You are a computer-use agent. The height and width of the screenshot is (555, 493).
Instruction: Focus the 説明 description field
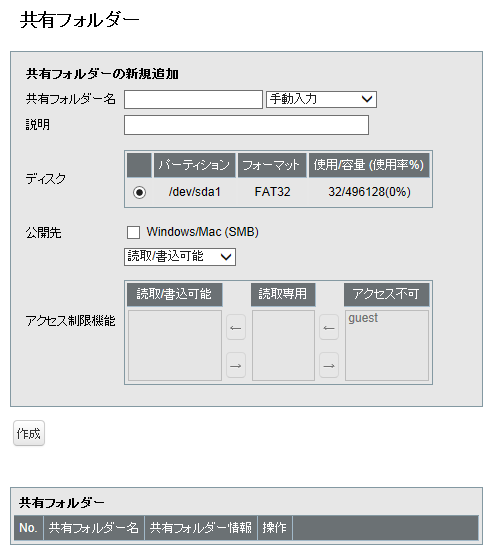(x=246, y=125)
